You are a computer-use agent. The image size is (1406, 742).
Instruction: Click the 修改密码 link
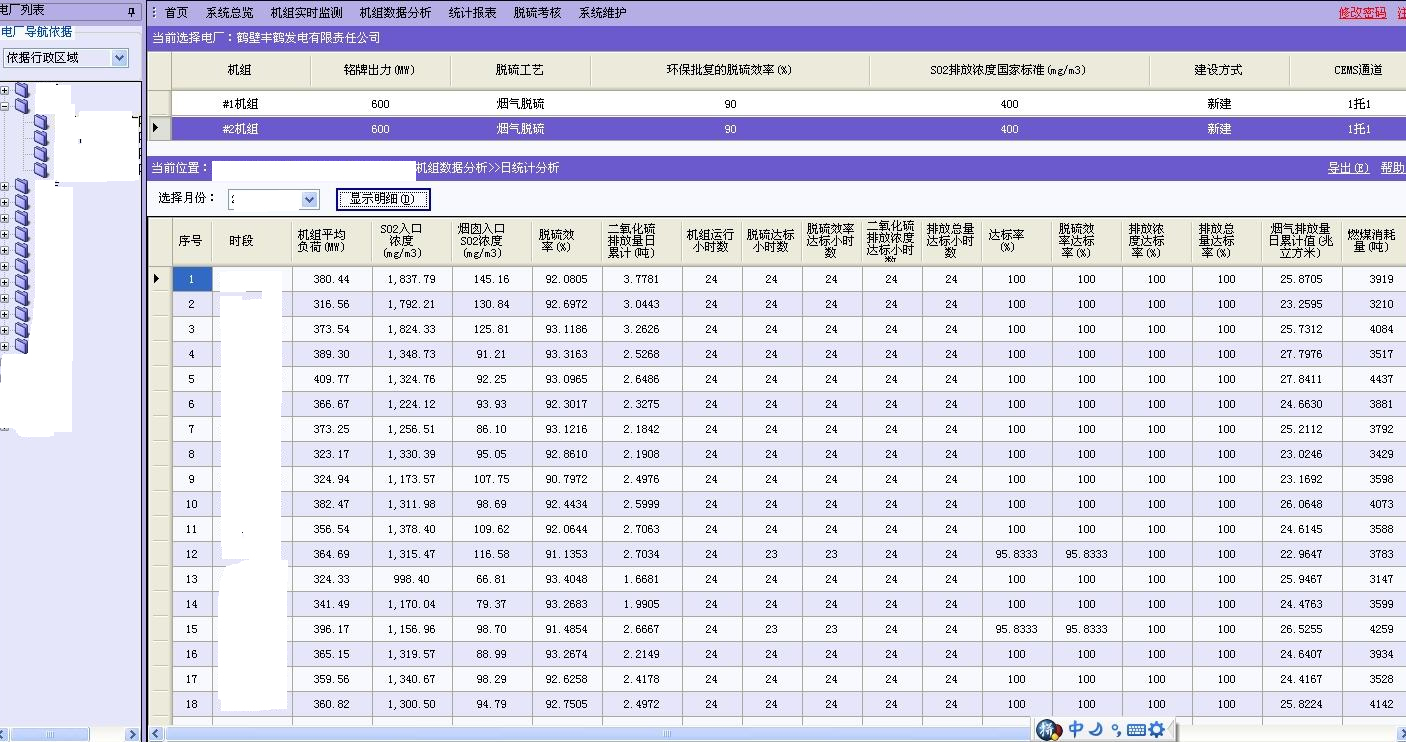point(1362,13)
